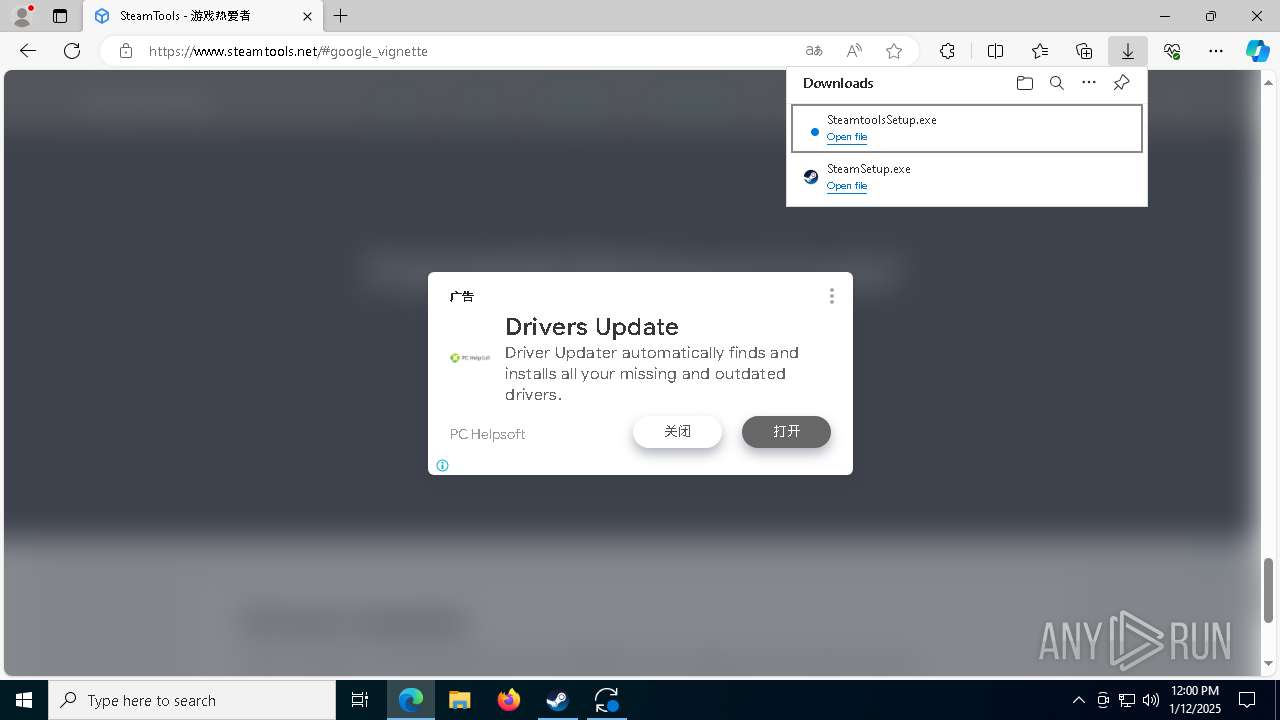Open the tab actions menu icon
Image resolution: width=1280 pixels, height=720 pixels.
[60, 16]
